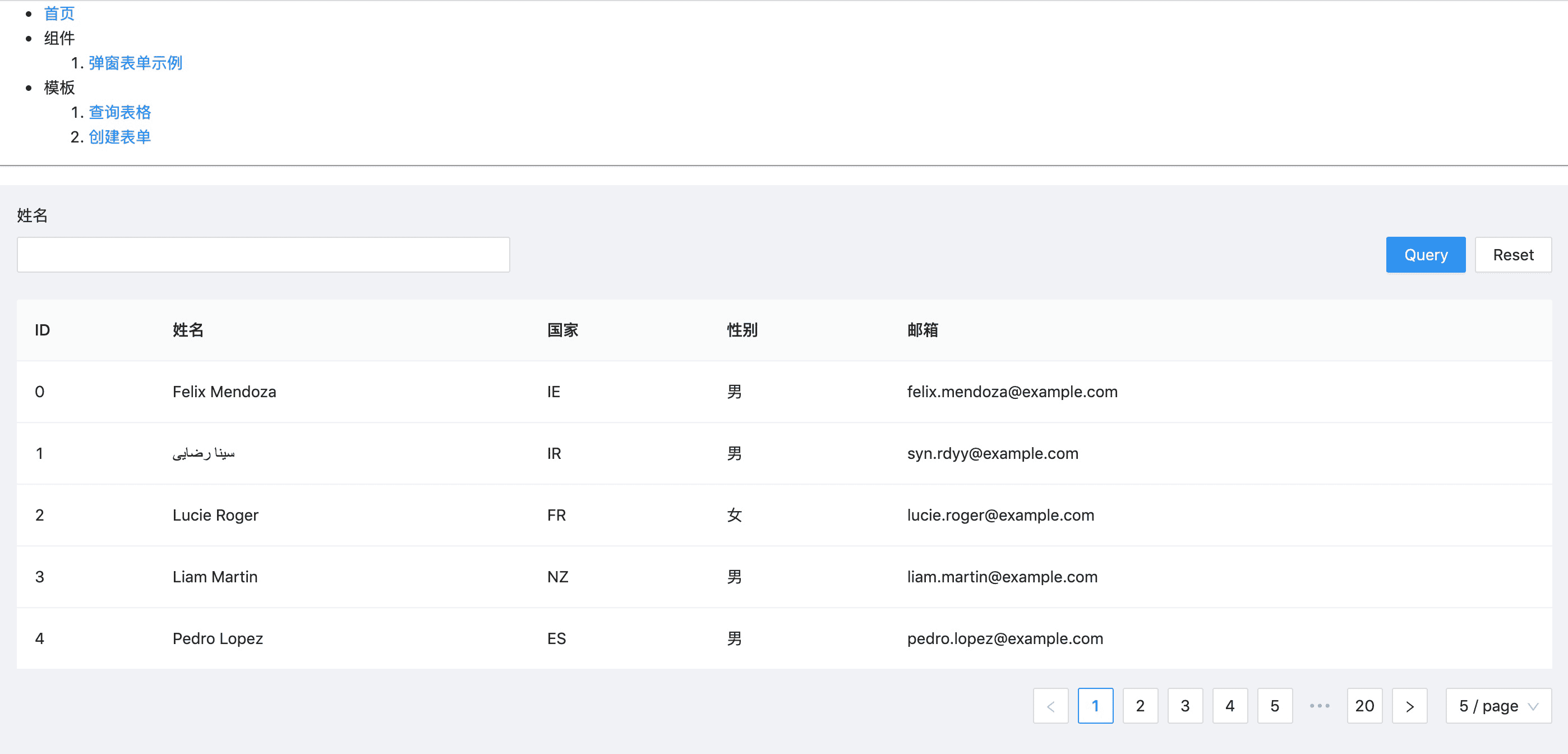Jump to last page 20
This screenshot has width=1568, height=754.
(x=1364, y=706)
